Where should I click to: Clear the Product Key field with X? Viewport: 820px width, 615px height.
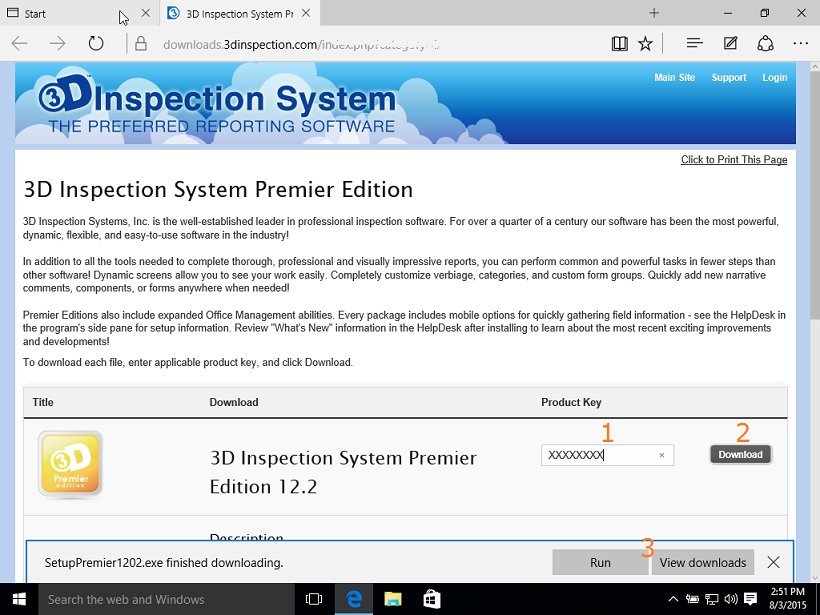coord(662,455)
